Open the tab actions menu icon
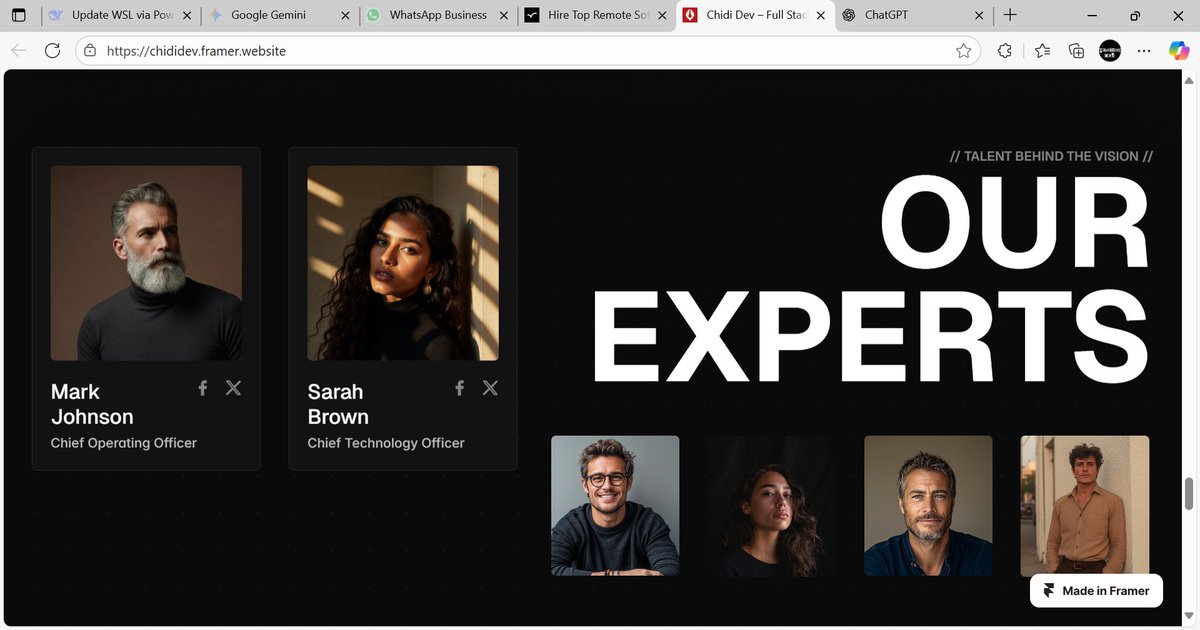 (x=19, y=15)
